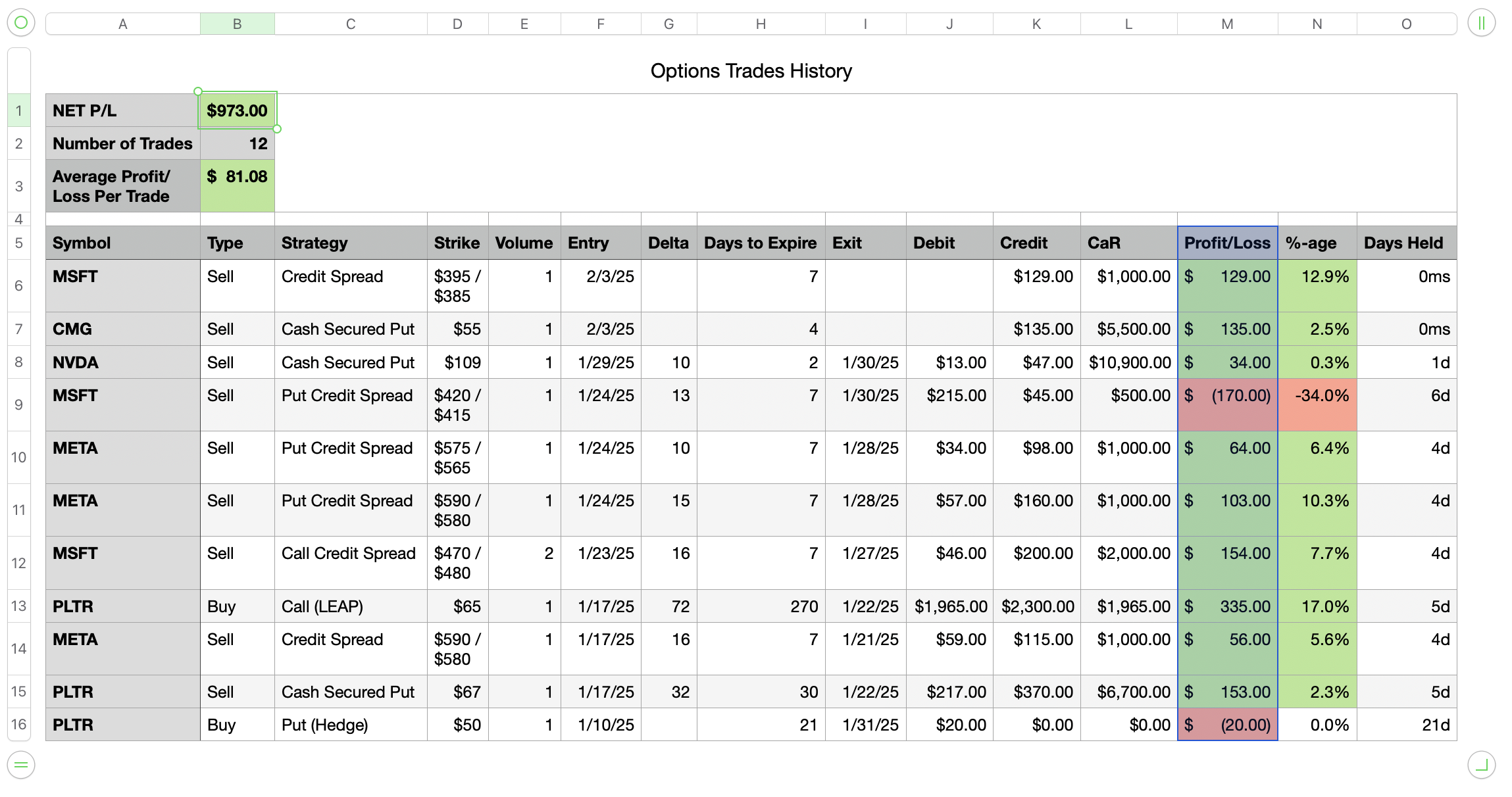This screenshot has width=1512, height=797.
Task: Select column B header
Action: click(238, 24)
